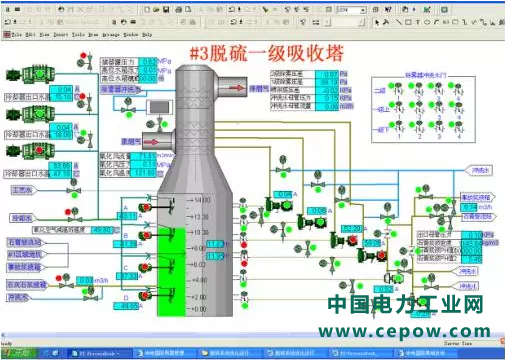Click the 事故浆液箱 tag at the right edge

477,197
